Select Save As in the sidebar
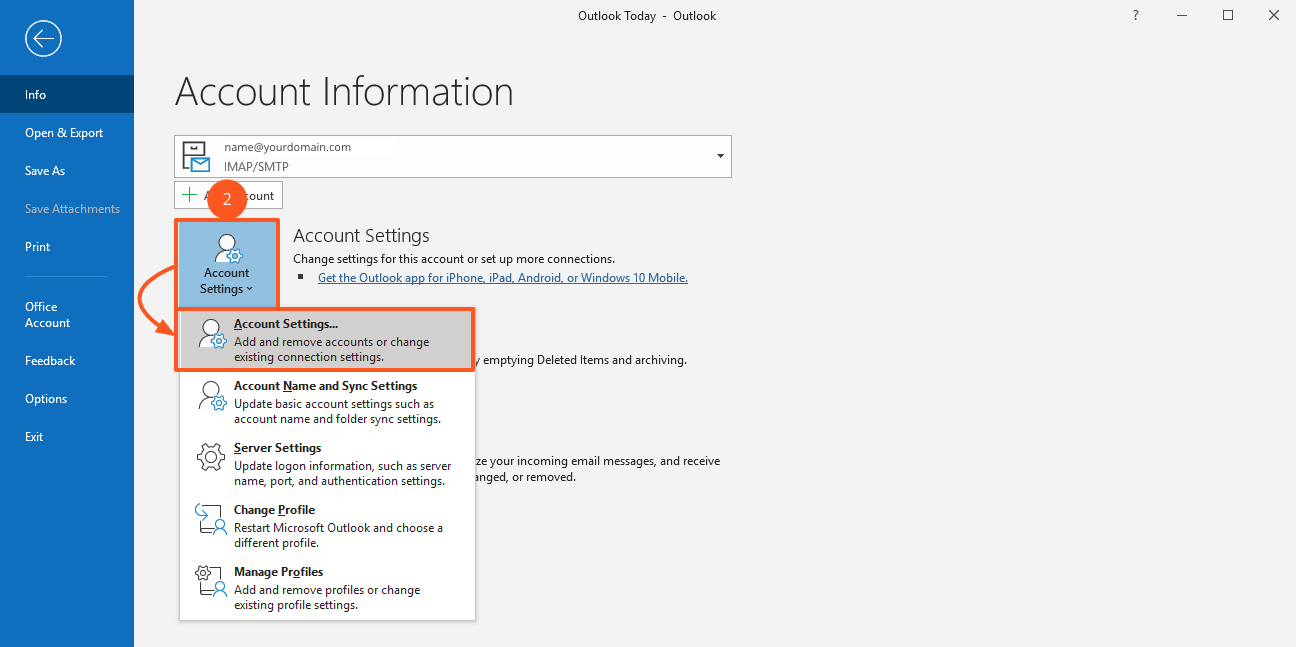 (45, 171)
